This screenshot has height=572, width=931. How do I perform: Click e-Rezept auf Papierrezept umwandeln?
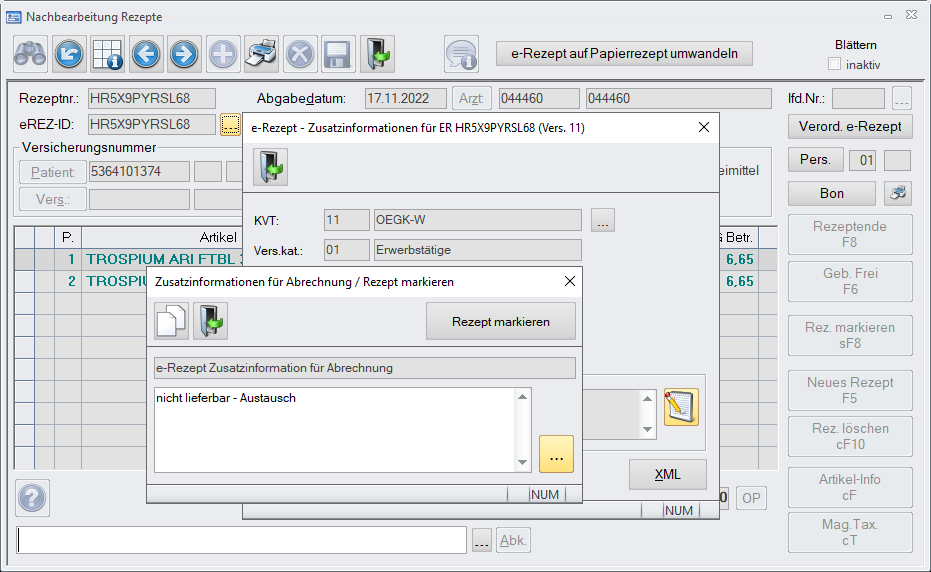(624, 54)
